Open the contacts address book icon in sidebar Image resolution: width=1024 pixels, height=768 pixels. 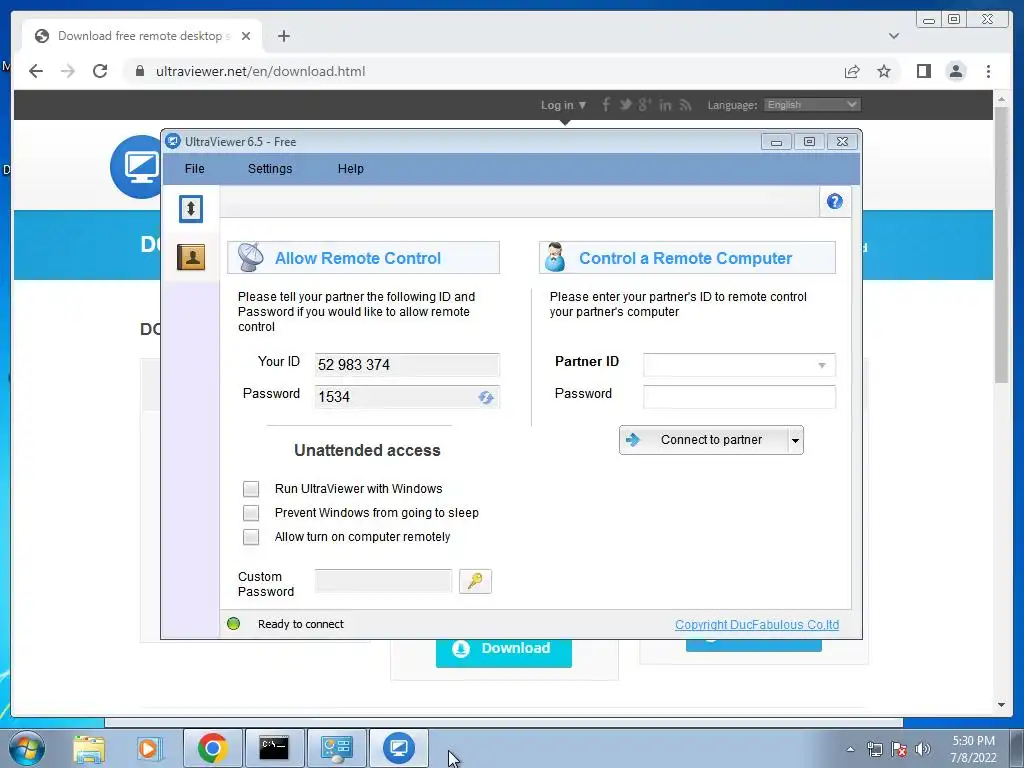pos(191,257)
